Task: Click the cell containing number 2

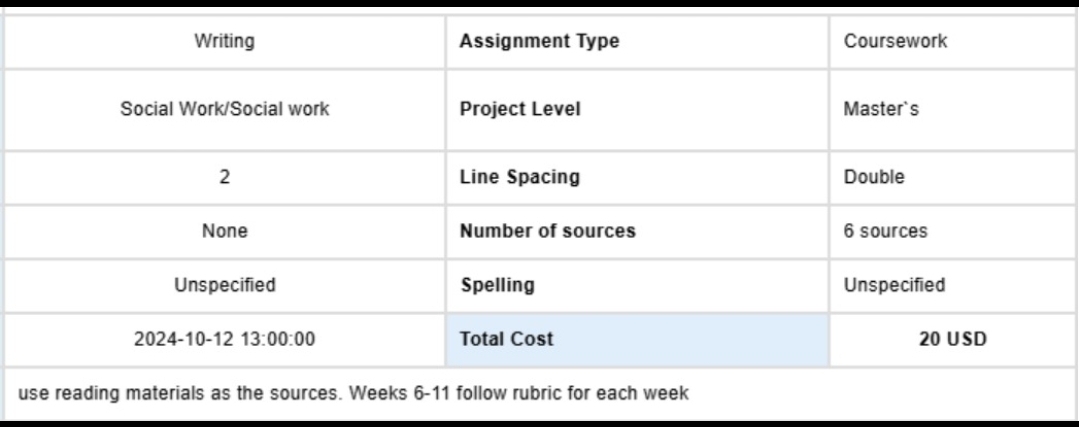Action: tap(224, 177)
